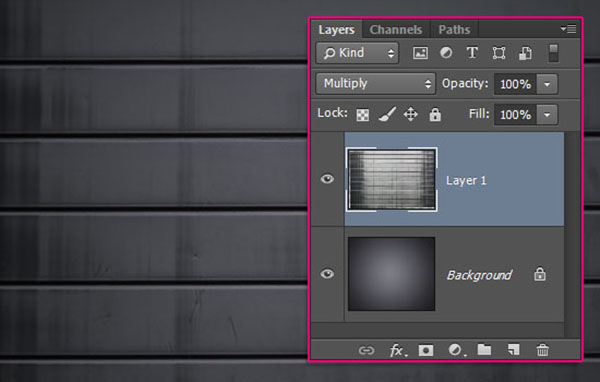
Task: Filter for type layers icon
Action: [472, 52]
